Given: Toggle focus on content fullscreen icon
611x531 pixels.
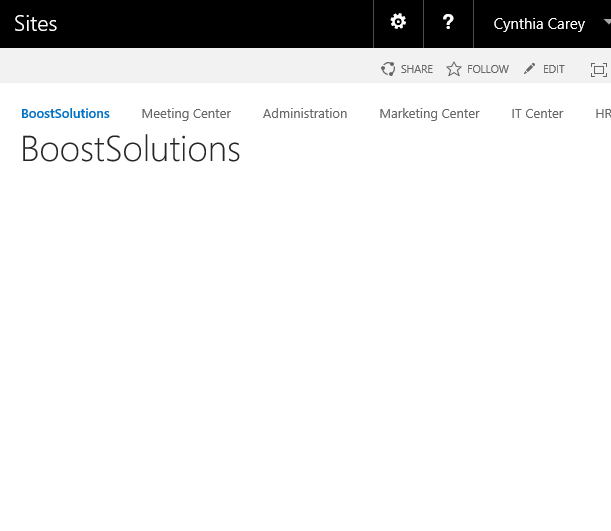Looking at the screenshot, I should pos(599,70).
